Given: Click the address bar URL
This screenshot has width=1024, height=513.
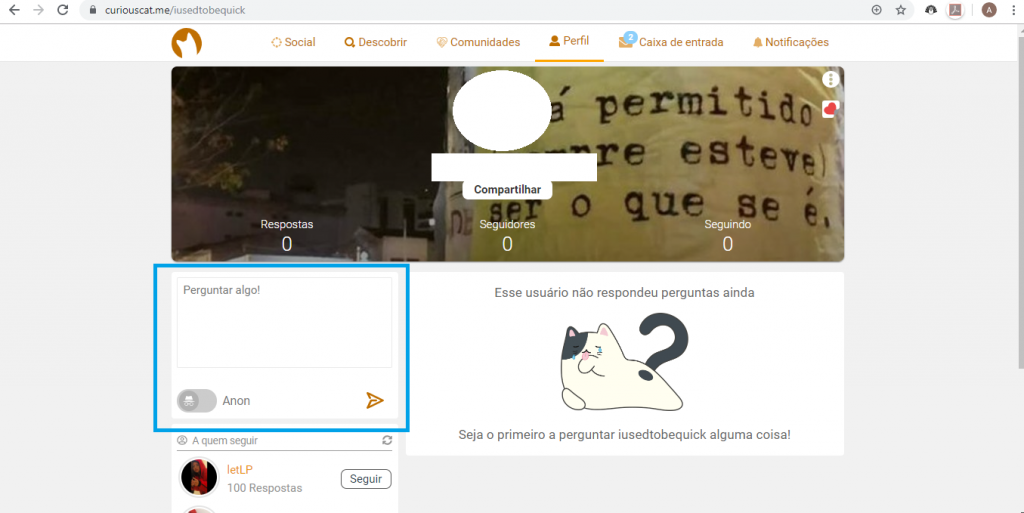Looking at the screenshot, I should point(175,10).
